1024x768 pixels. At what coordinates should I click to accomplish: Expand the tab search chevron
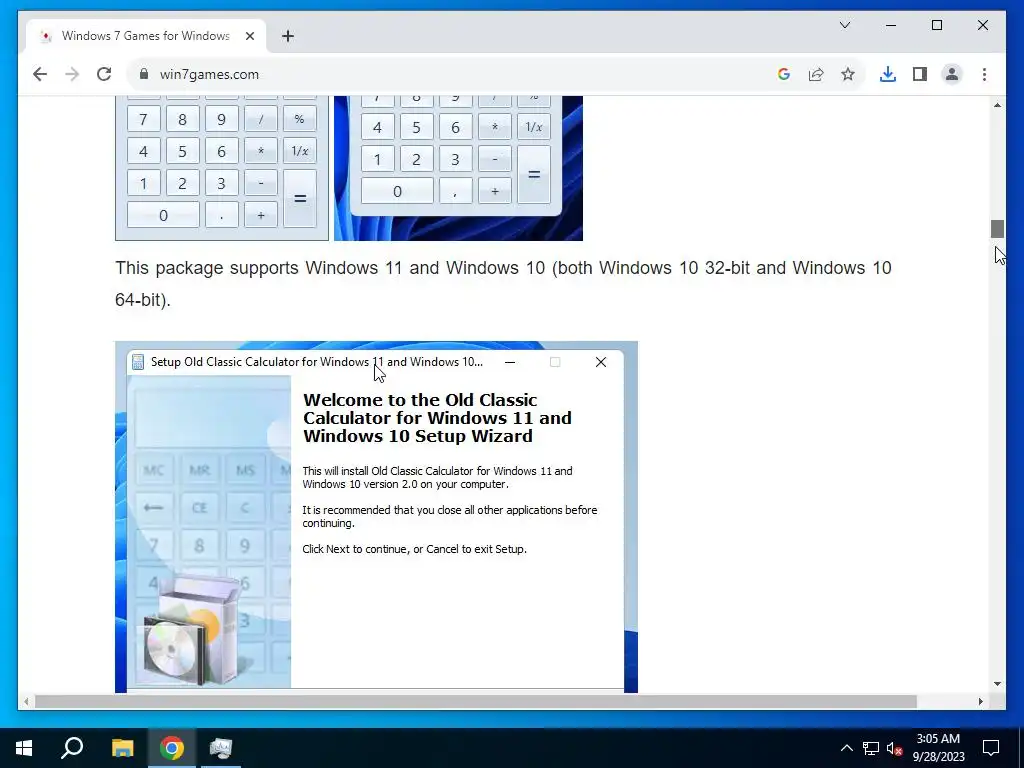(x=844, y=25)
